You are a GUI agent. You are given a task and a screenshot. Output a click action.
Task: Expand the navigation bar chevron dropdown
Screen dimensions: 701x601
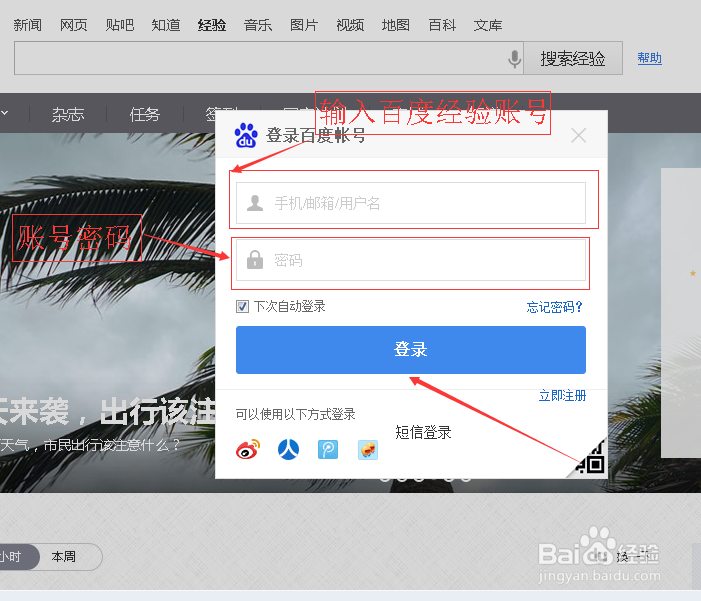tap(4, 113)
